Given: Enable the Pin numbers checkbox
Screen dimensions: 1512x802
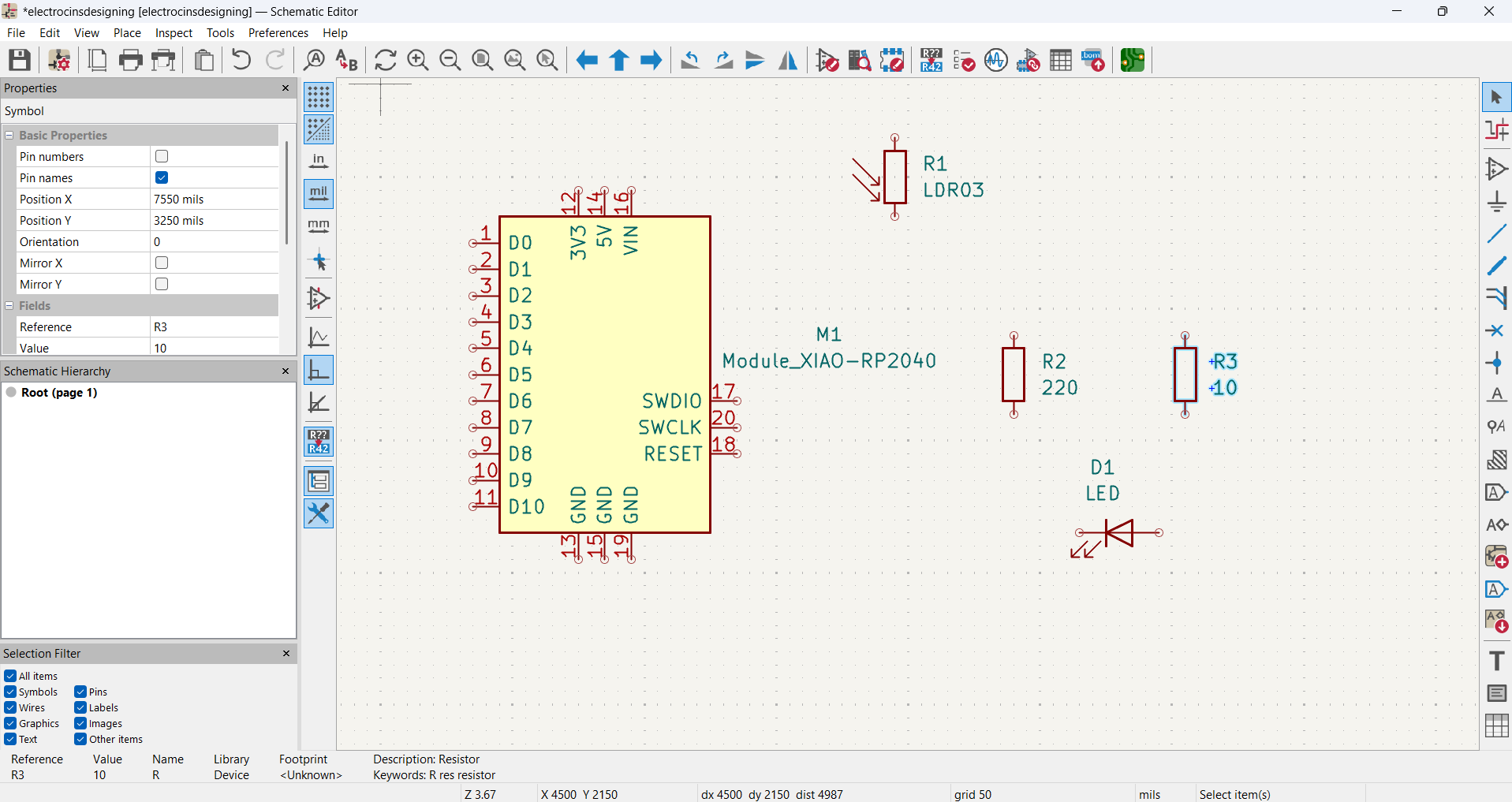Looking at the screenshot, I should pyautogui.click(x=162, y=156).
